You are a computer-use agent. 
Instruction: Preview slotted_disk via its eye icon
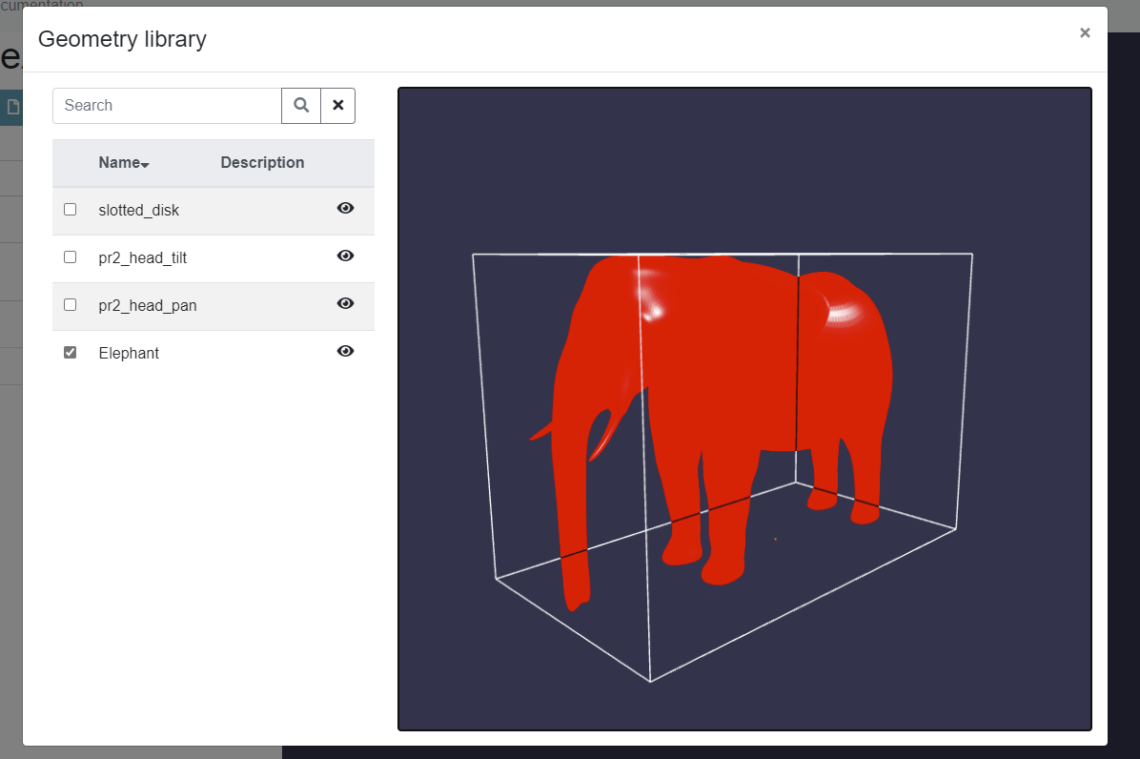(x=345, y=208)
